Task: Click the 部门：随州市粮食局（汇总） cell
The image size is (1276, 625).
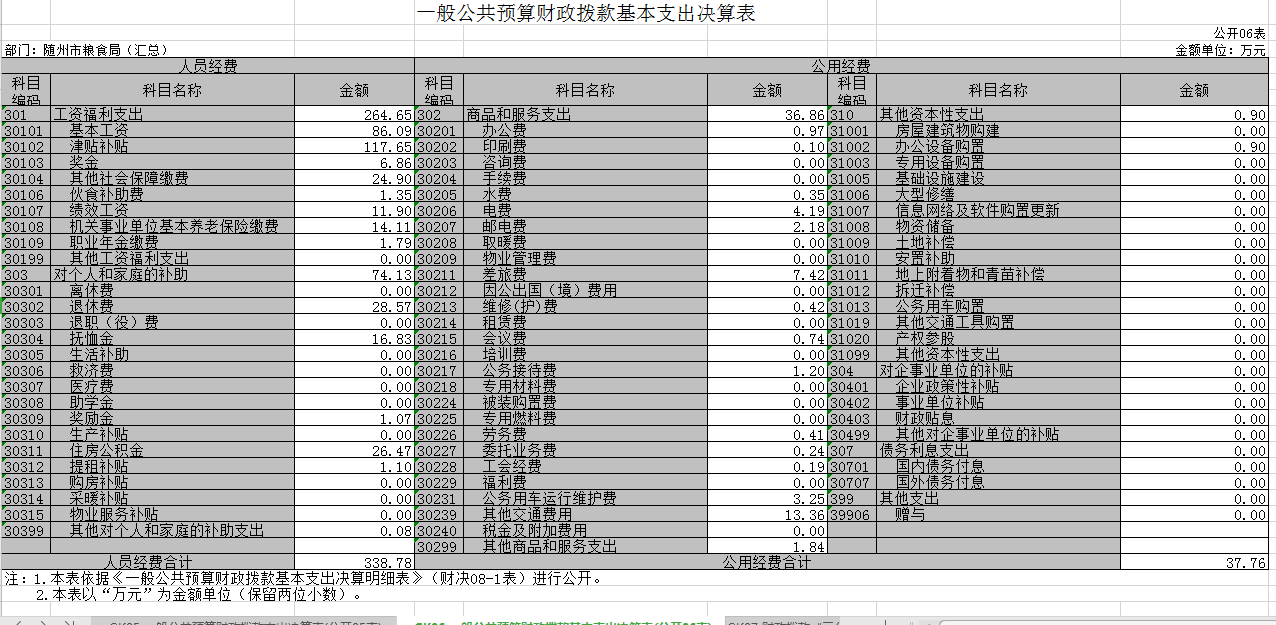Action: (86, 50)
